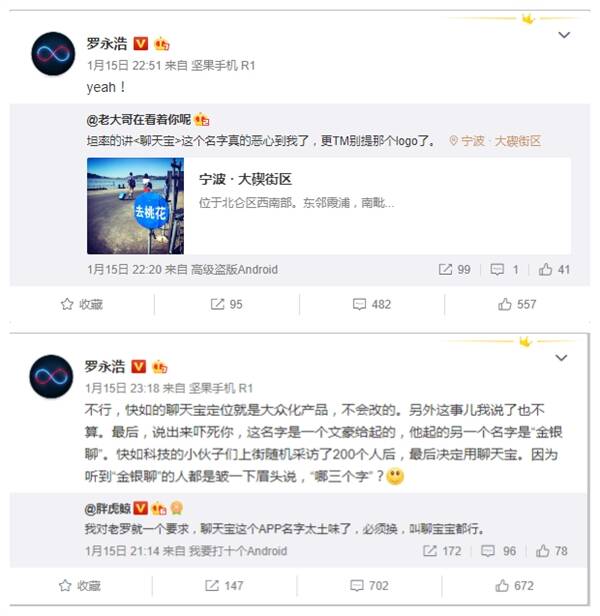Viewport: 600px width, 616px height.
Task: Repost the second post showing 147 shares
Action: (224, 586)
